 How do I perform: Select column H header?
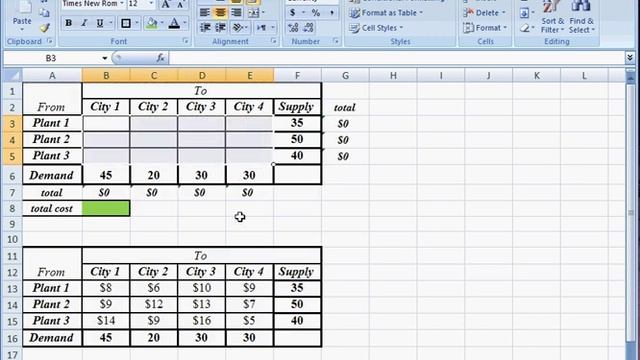(393, 76)
